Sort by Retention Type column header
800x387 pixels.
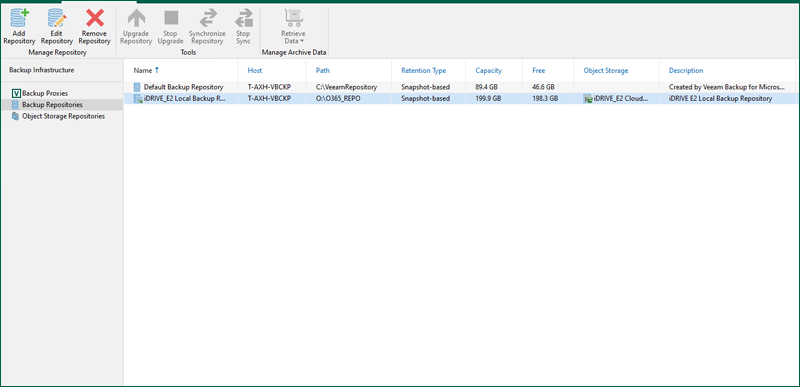click(x=423, y=70)
